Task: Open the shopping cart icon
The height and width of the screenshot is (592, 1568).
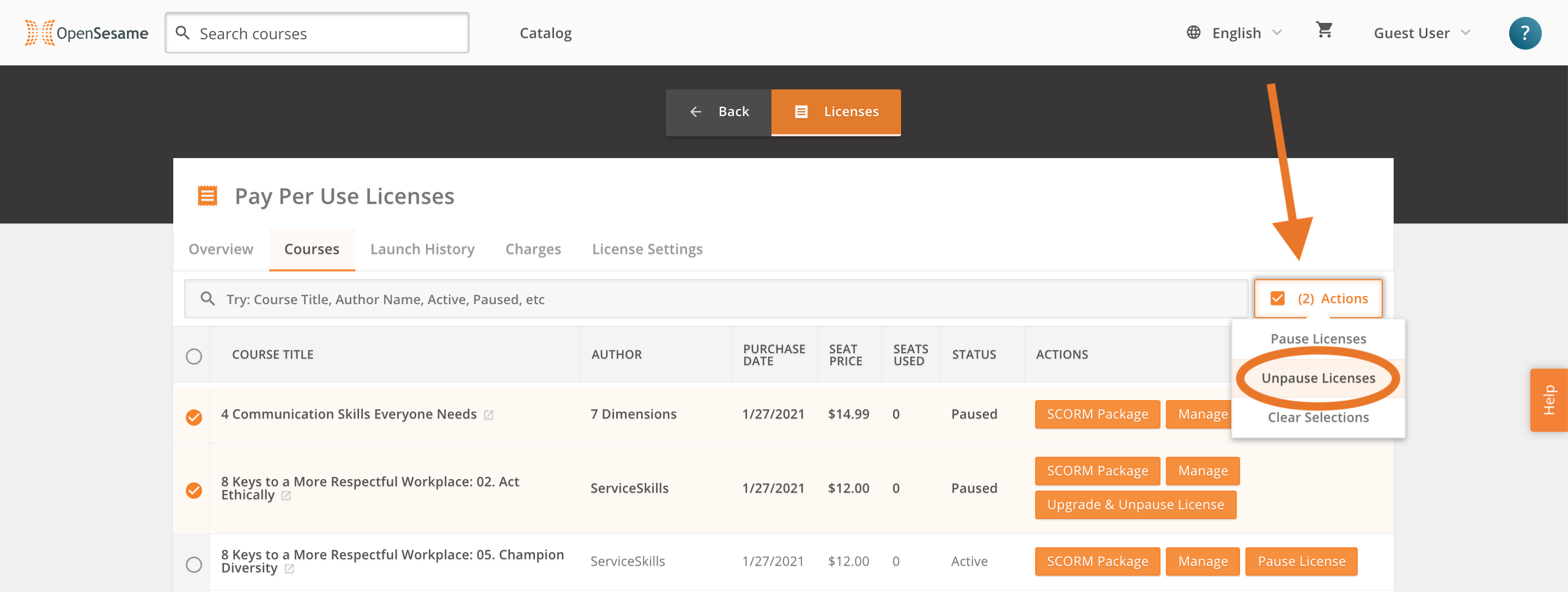Action: [x=1324, y=30]
